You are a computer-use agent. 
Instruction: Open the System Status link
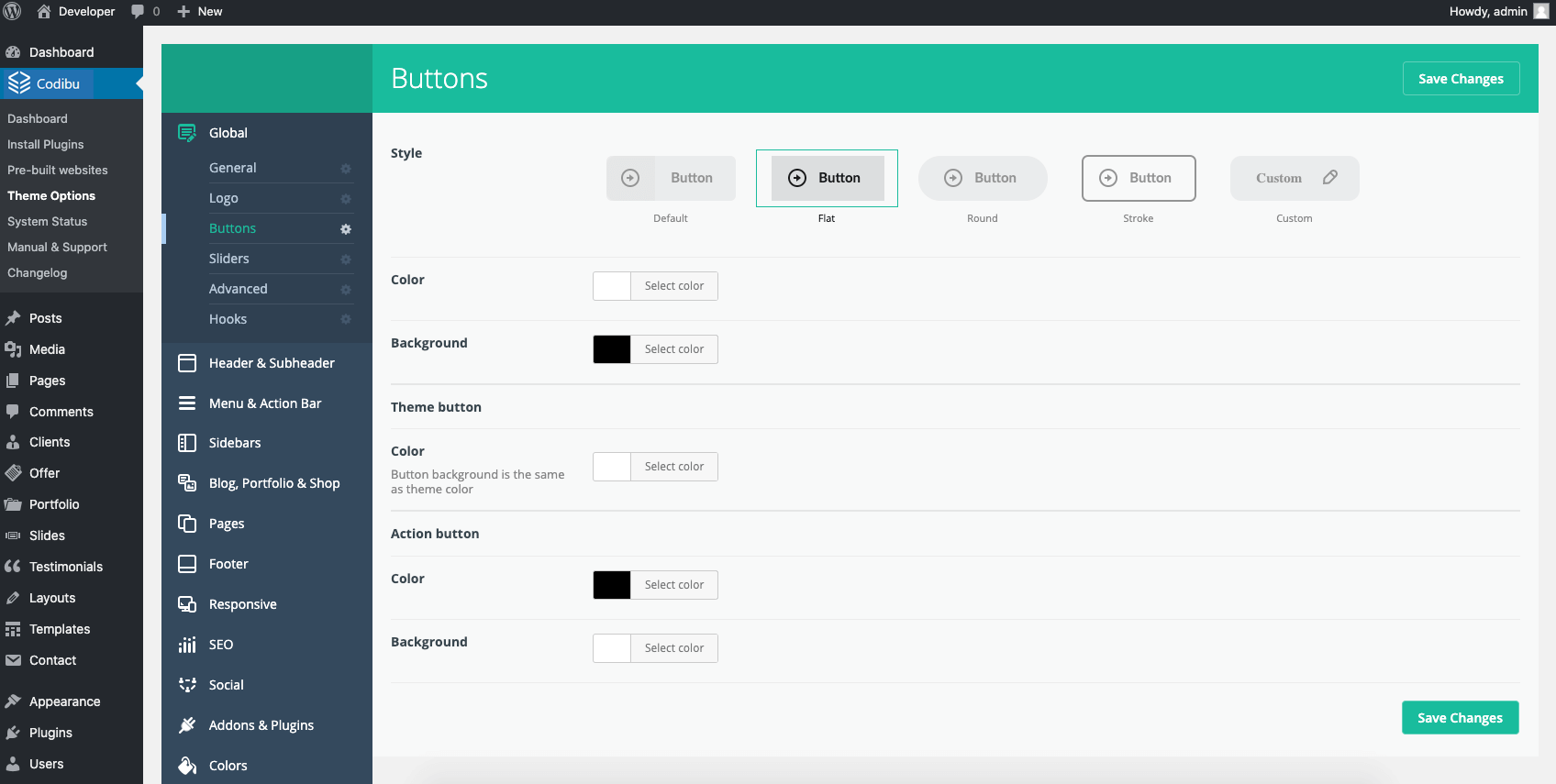coord(48,222)
